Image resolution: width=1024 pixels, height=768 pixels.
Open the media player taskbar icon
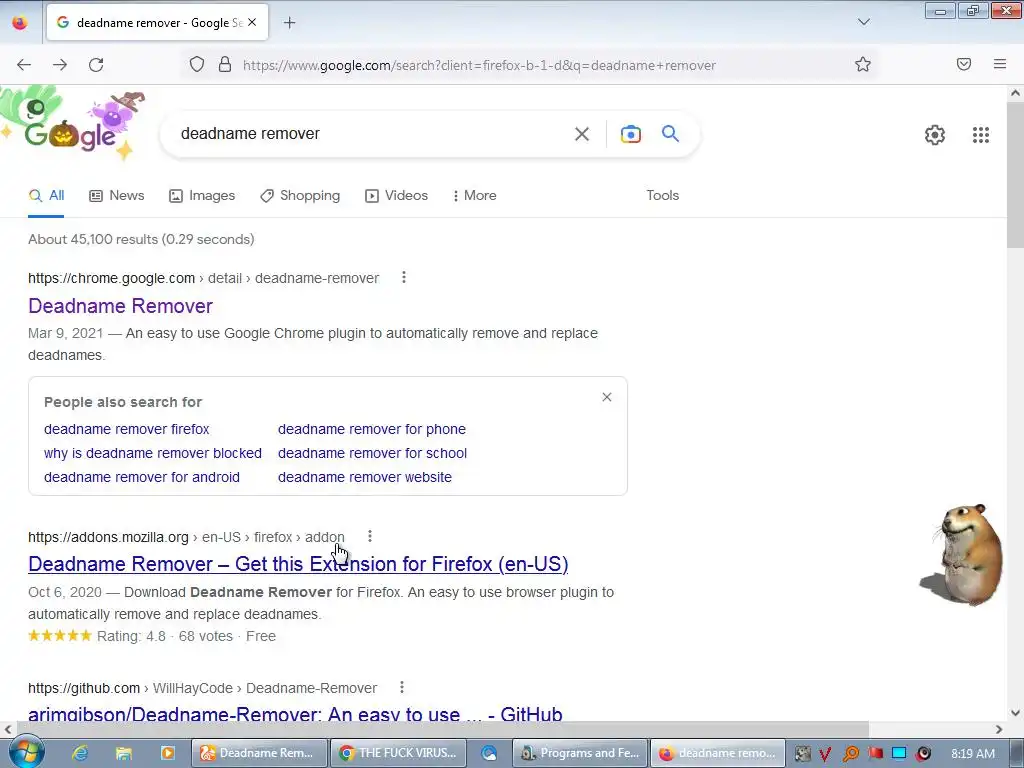tap(168, 753)
